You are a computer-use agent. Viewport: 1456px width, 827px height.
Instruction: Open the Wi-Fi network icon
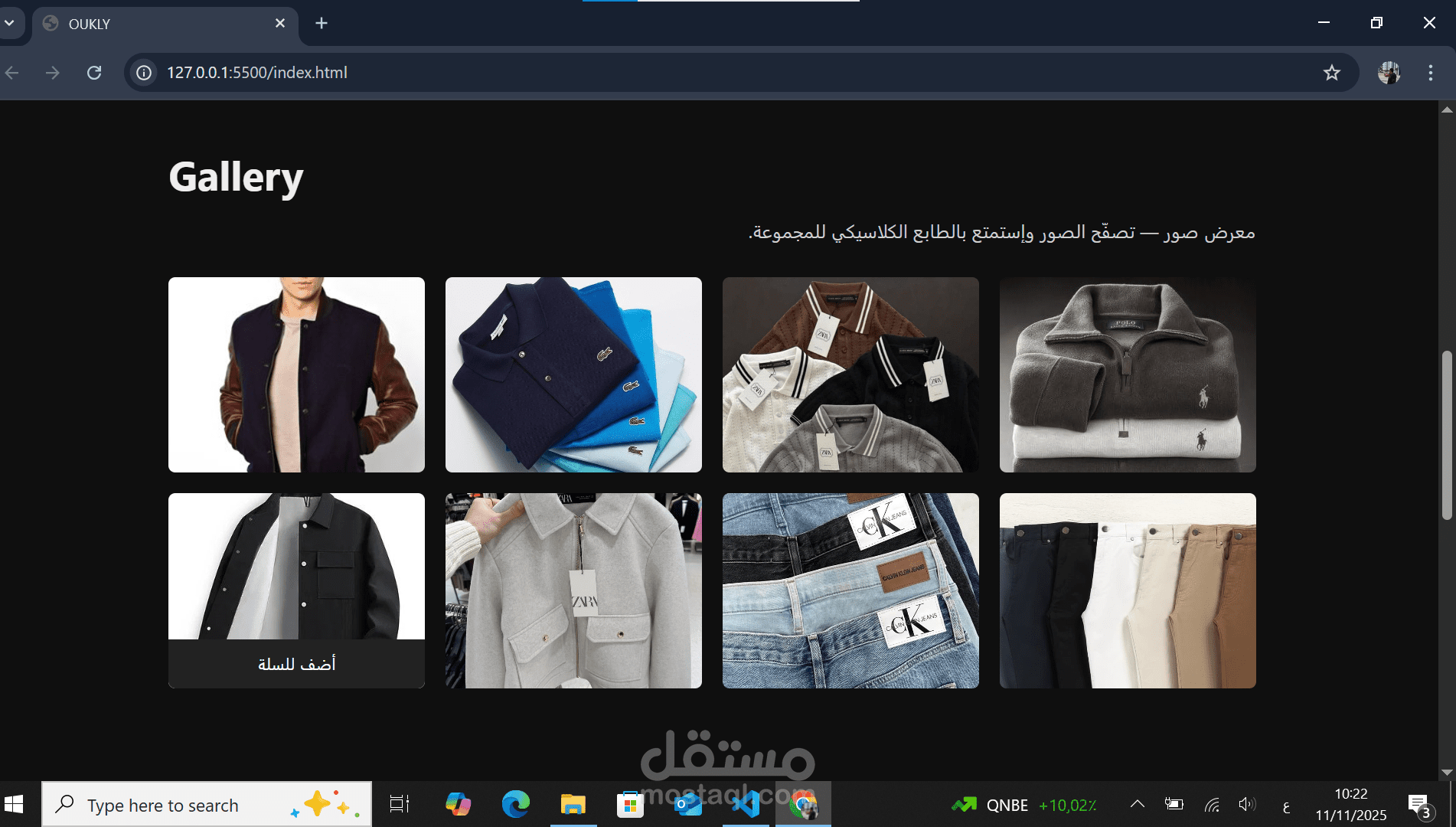pos(1212,805)
